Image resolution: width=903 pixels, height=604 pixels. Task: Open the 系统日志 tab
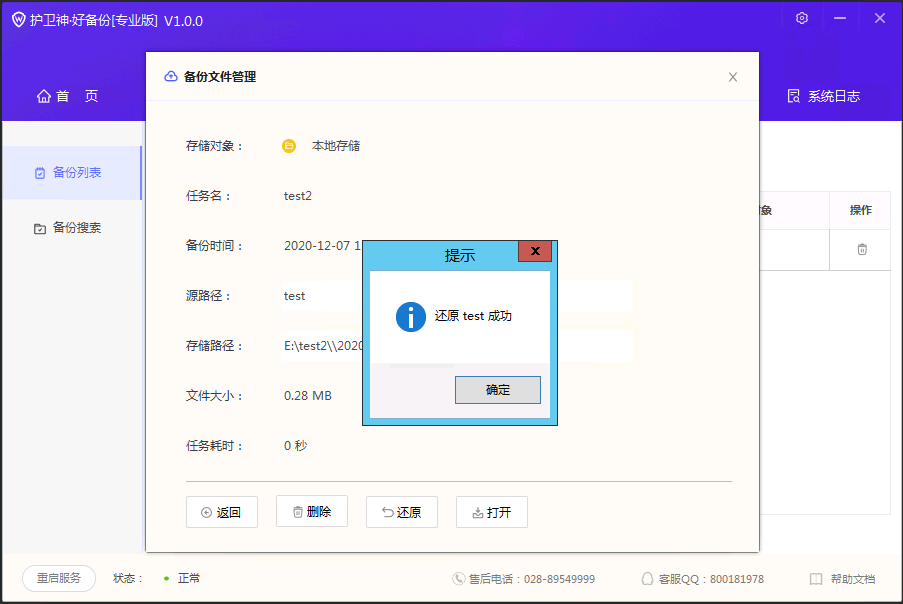coord(823,96)
